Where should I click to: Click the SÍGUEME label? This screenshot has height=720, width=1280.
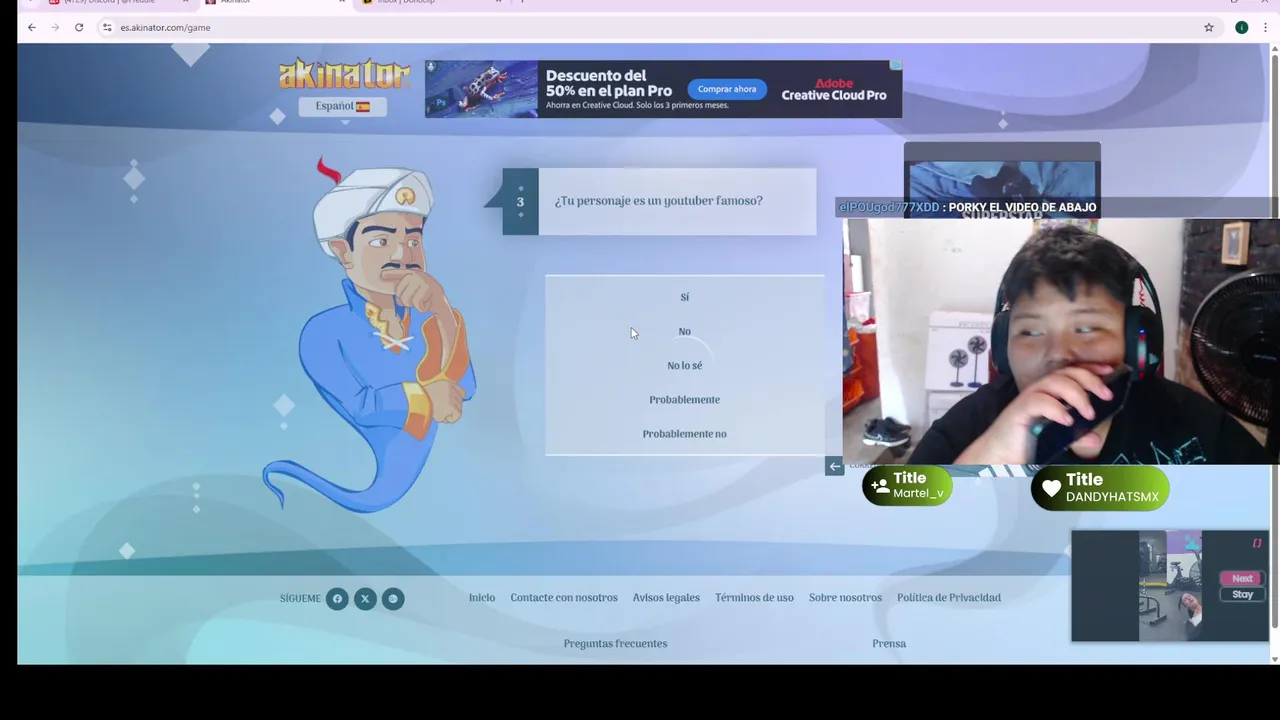coord(300,598)
